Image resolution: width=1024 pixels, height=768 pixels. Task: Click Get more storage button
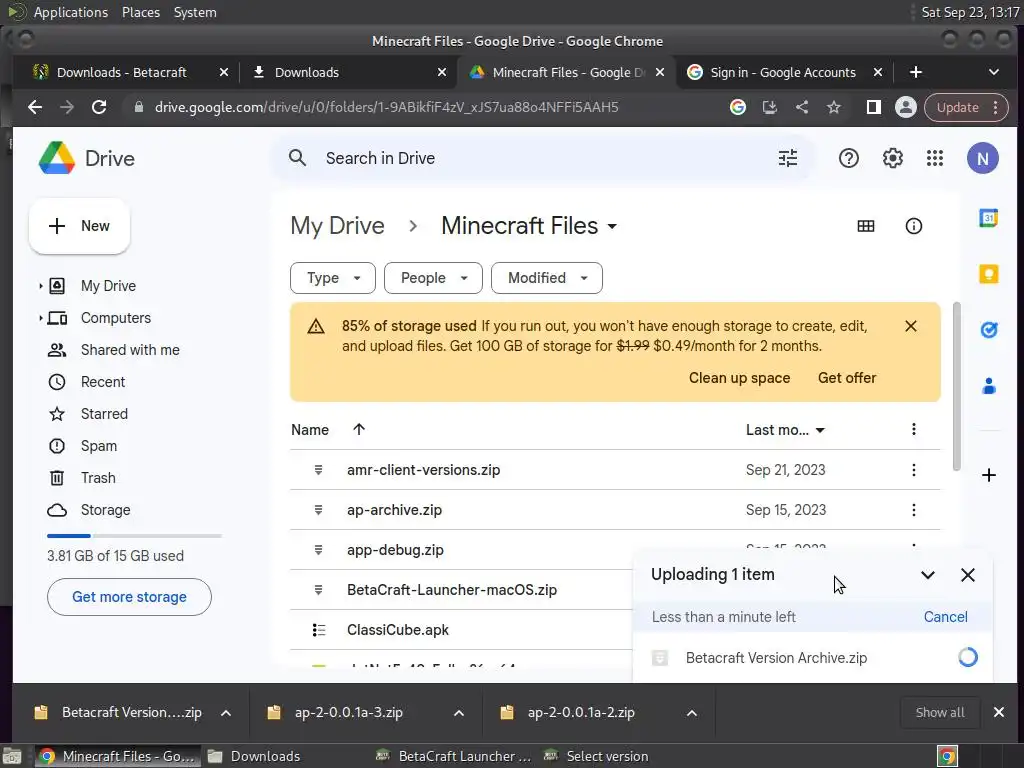pos(129,597)
